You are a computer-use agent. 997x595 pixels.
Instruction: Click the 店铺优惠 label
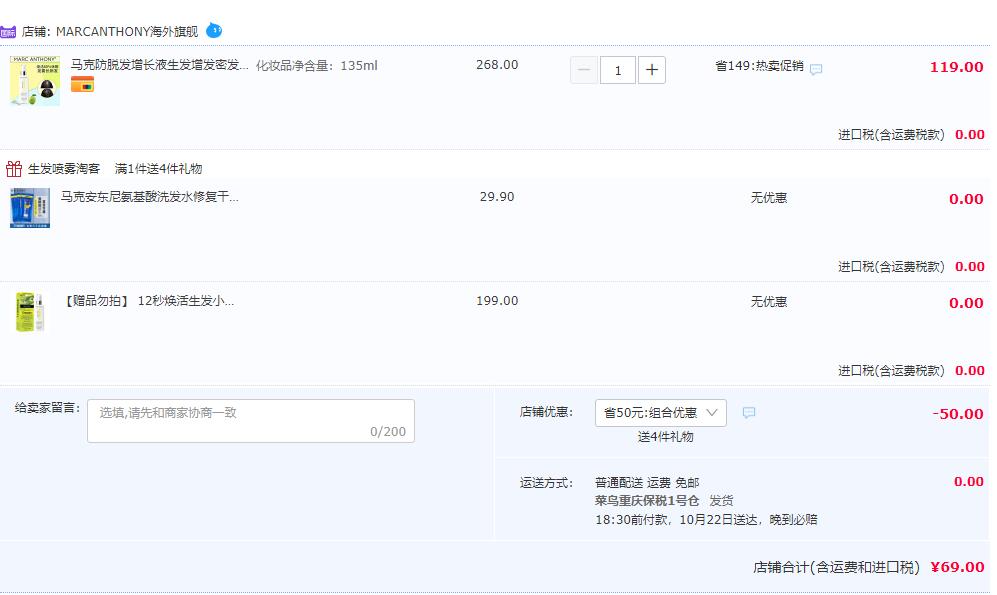[x=546, y=412]
